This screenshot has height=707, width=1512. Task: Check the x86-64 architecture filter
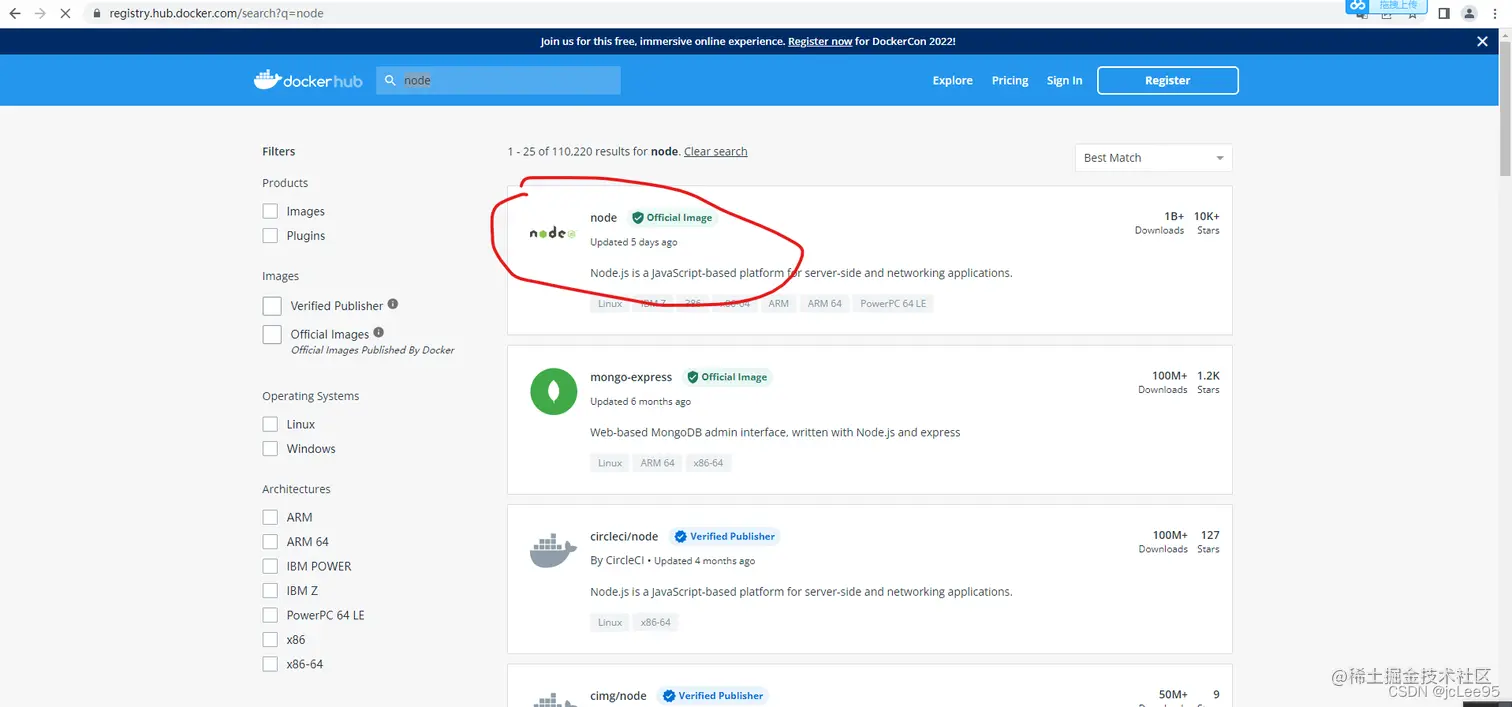(x=270, y=664)
